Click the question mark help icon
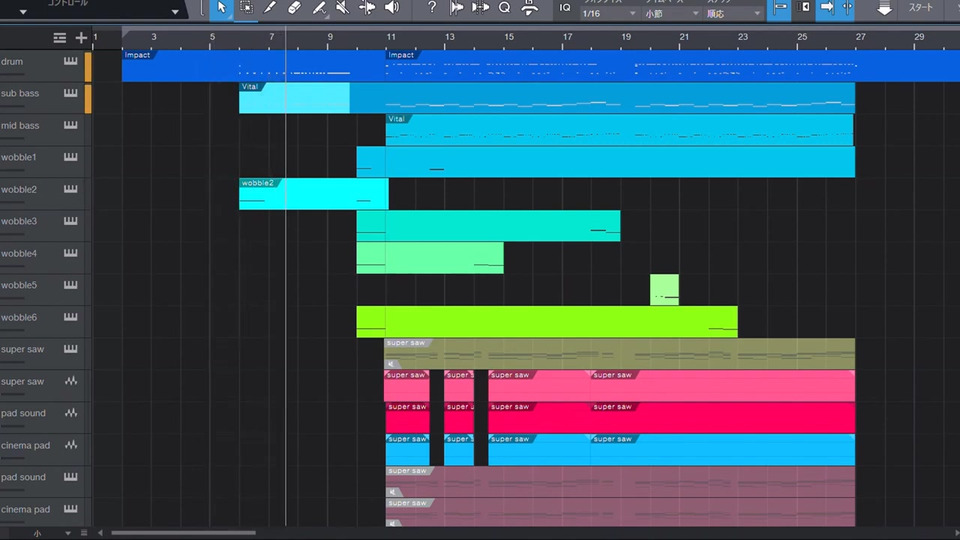The width and height of the screenshot is (960, 540). click(x=432, y=8)
